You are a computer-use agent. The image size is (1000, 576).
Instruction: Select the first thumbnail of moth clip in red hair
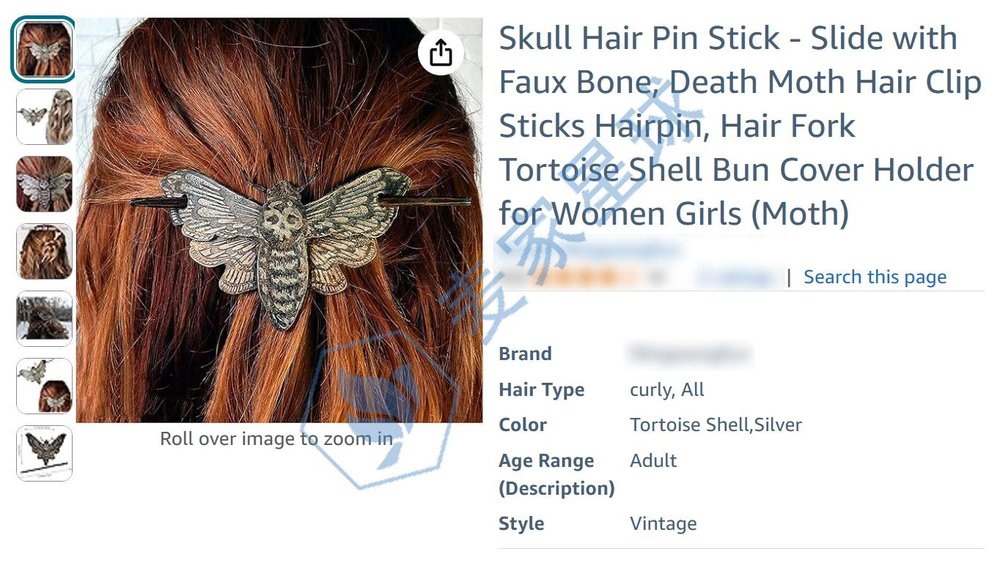[44, 50]
